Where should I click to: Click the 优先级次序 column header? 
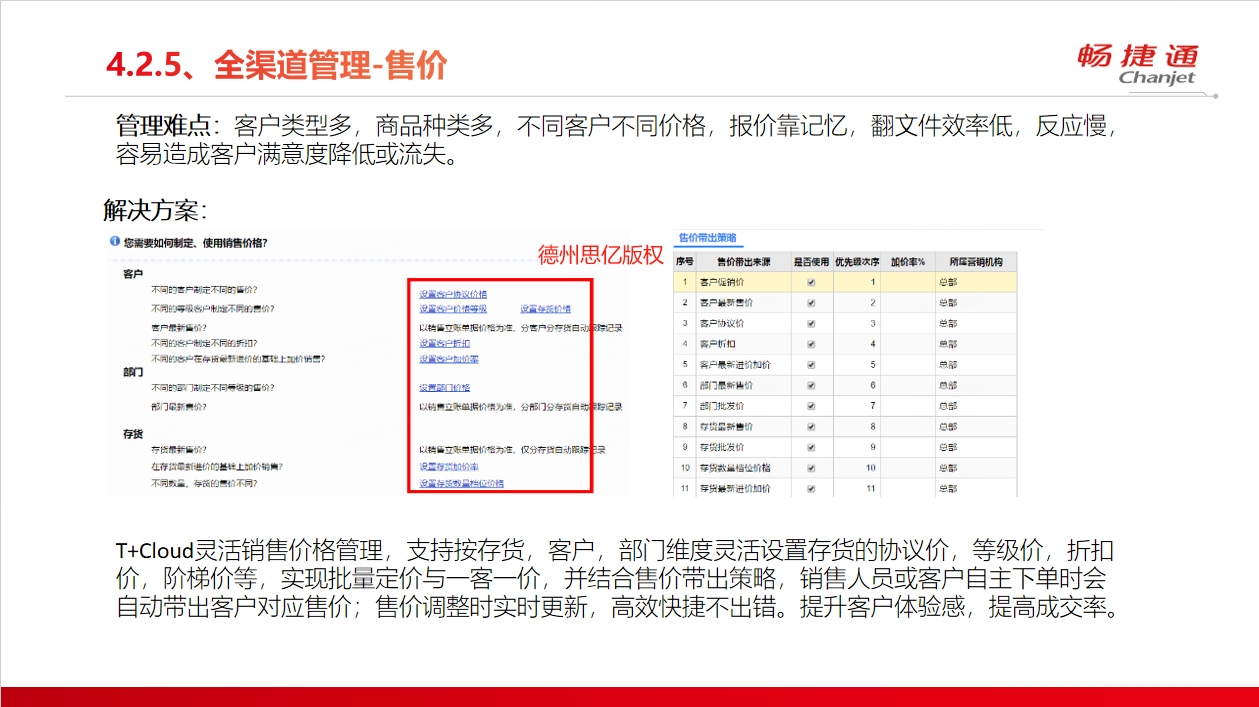pos(857,261)
